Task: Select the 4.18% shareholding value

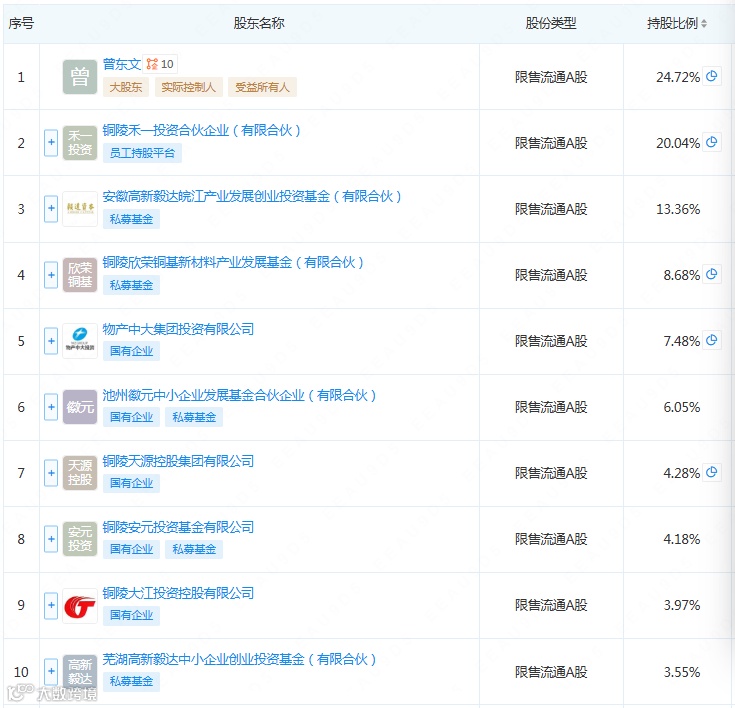Action: [682, 539]
